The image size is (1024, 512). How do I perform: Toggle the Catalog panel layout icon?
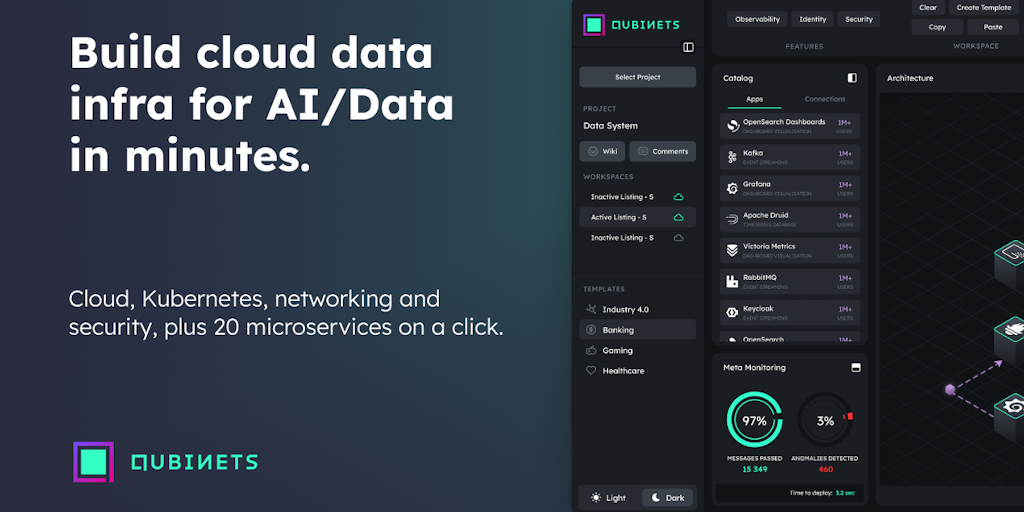[852, 78]
